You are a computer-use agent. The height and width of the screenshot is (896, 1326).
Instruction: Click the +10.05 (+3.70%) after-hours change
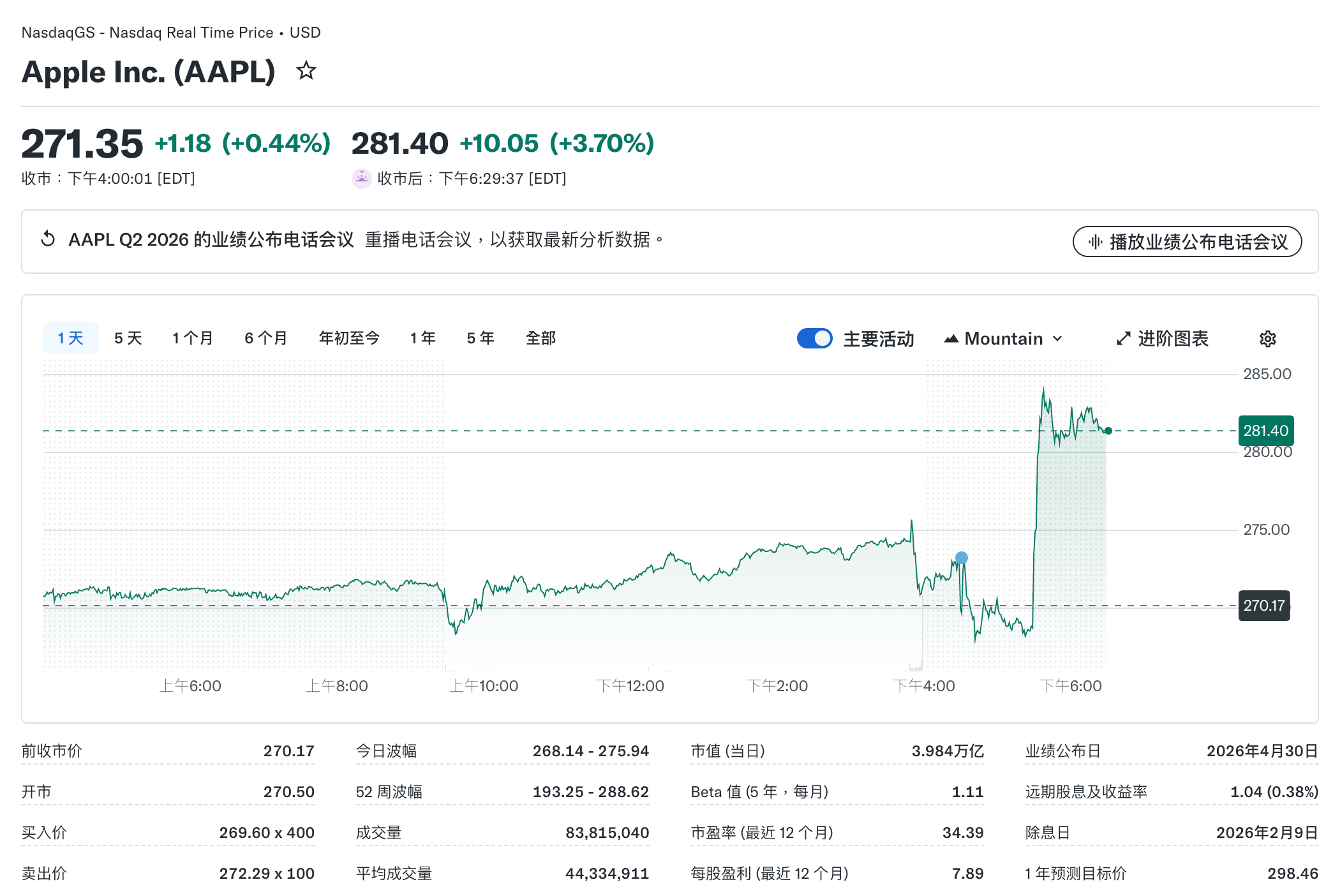click(x=557, y=144)
